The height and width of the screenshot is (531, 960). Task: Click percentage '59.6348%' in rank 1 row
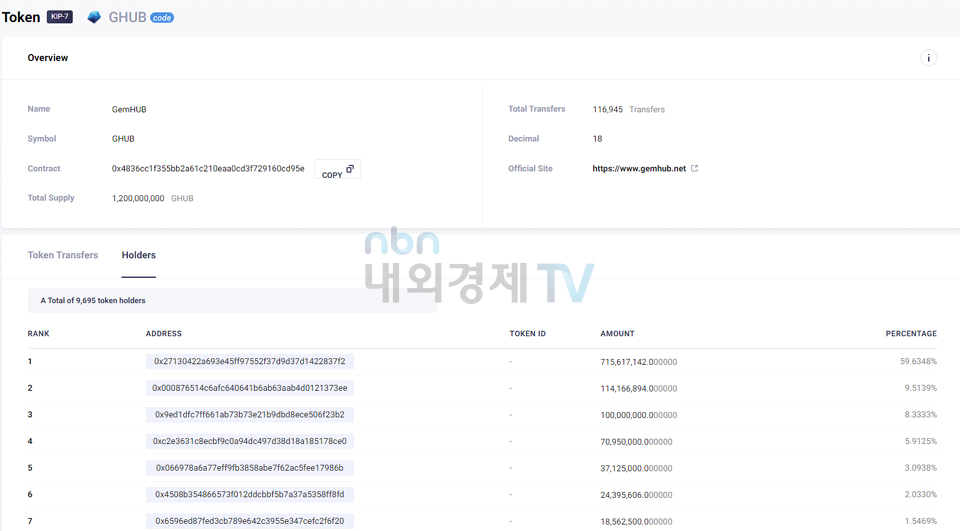pyautogui.click(x=918, y=361)
